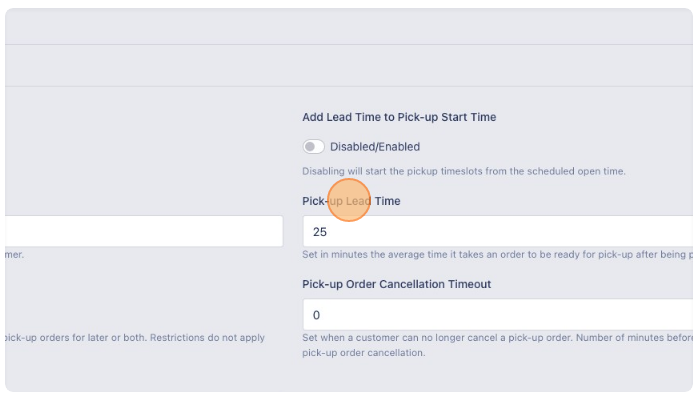Click the truncated 'mer.' text under the left field
The image size is (699, 401).
(15, 254)
